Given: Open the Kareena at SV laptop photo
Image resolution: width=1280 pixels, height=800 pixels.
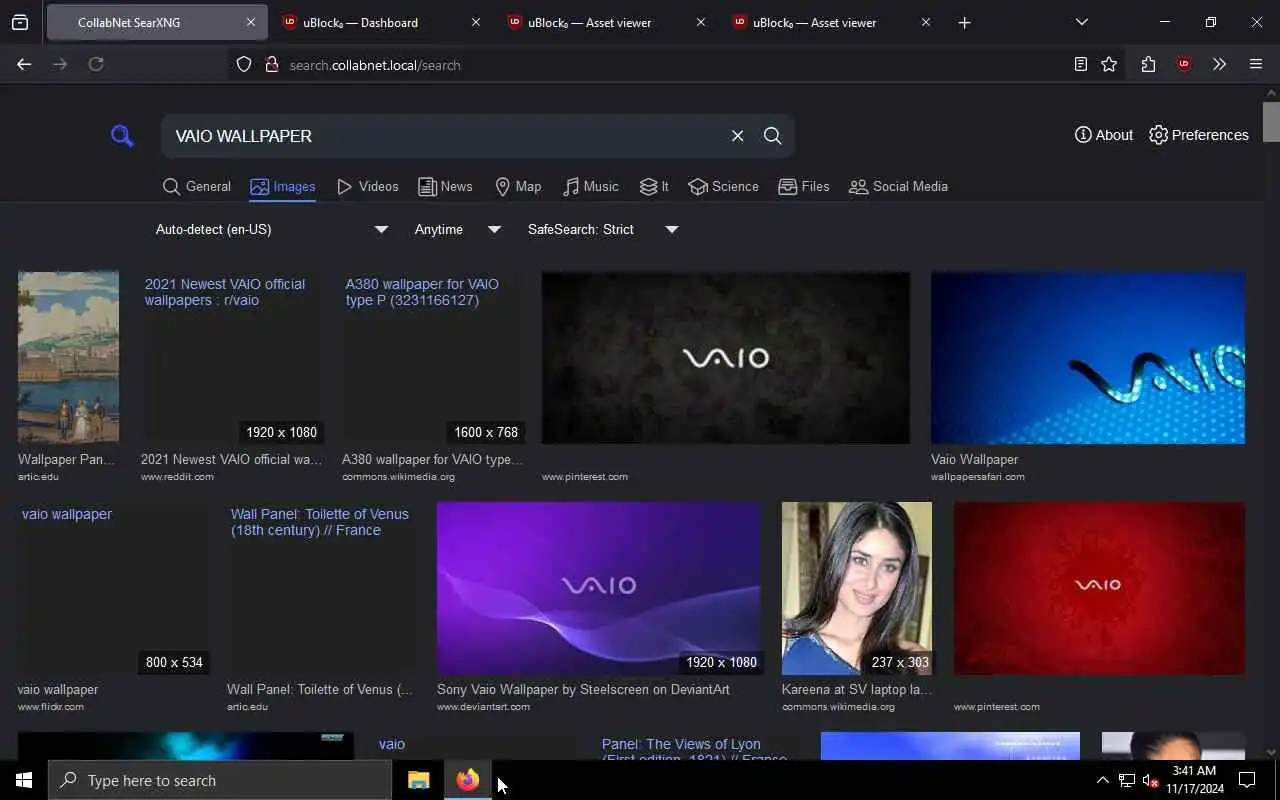Looking at the screenshot, I should coord(857,588).
